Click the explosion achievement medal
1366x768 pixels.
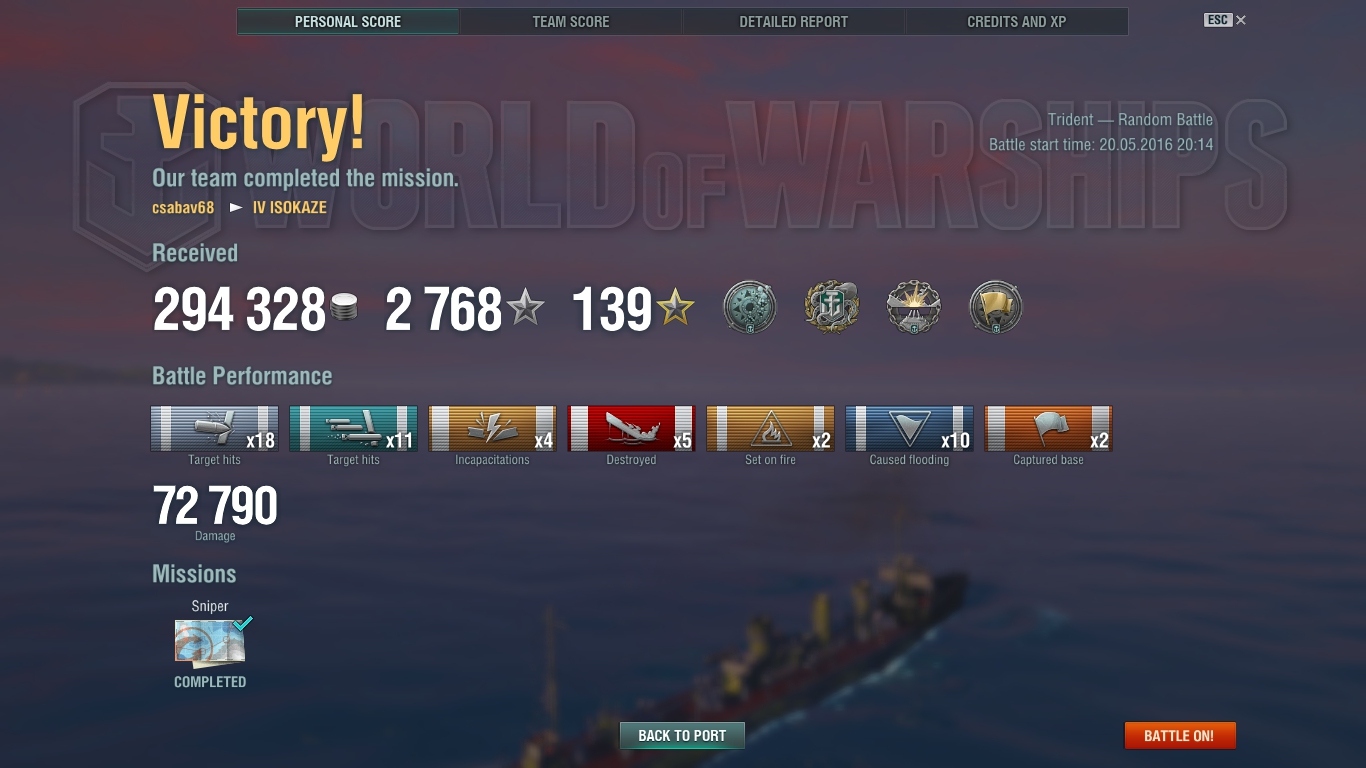(914, 307)
